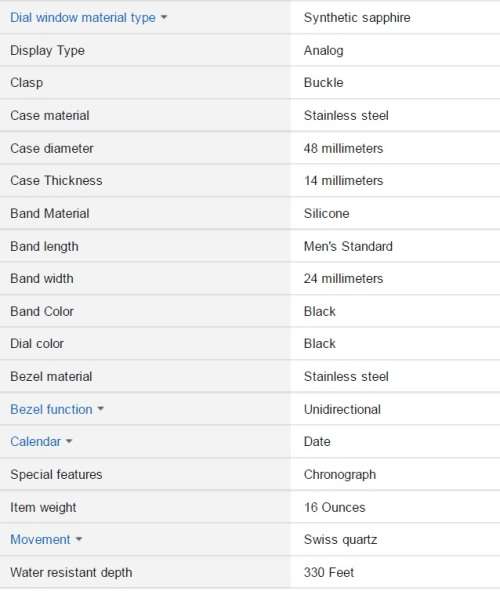Expand the arrow beside Calendar
This screenshot has height=591, width=500.
click(69, 441)
